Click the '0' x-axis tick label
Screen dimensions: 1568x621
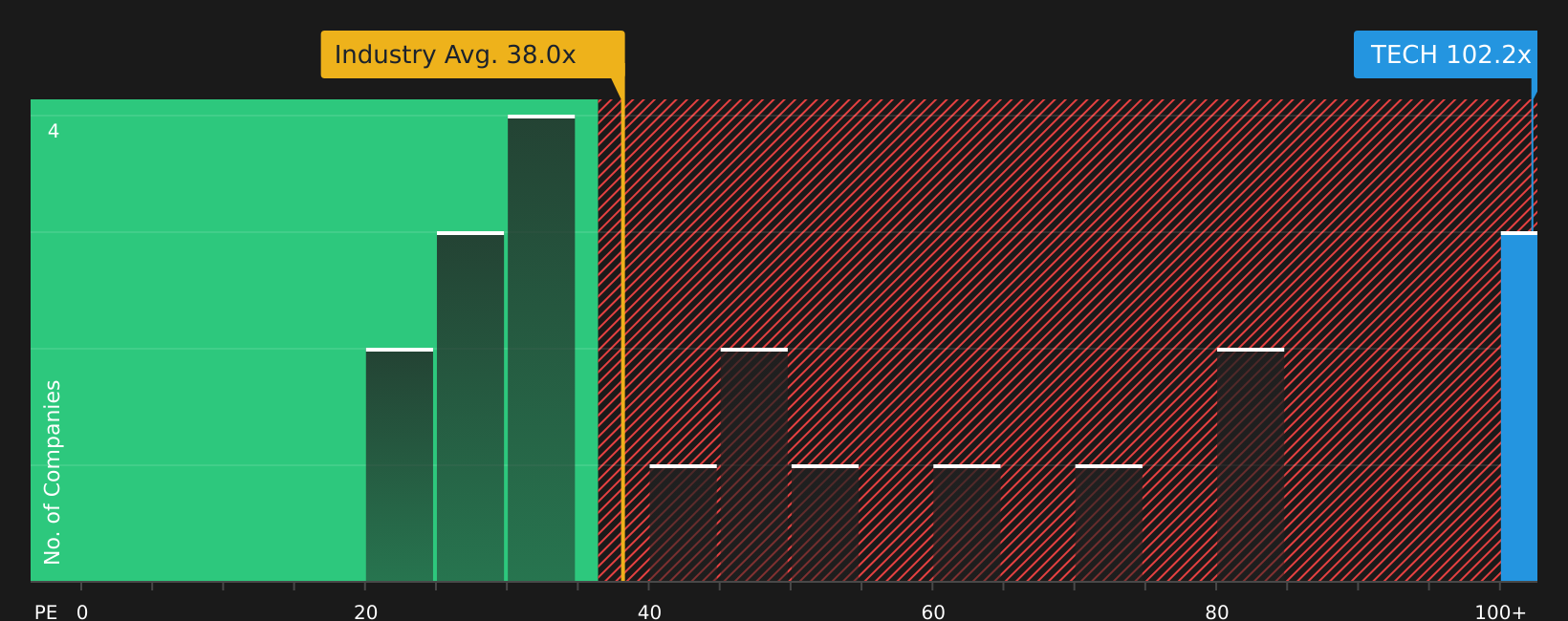(82, 612)
